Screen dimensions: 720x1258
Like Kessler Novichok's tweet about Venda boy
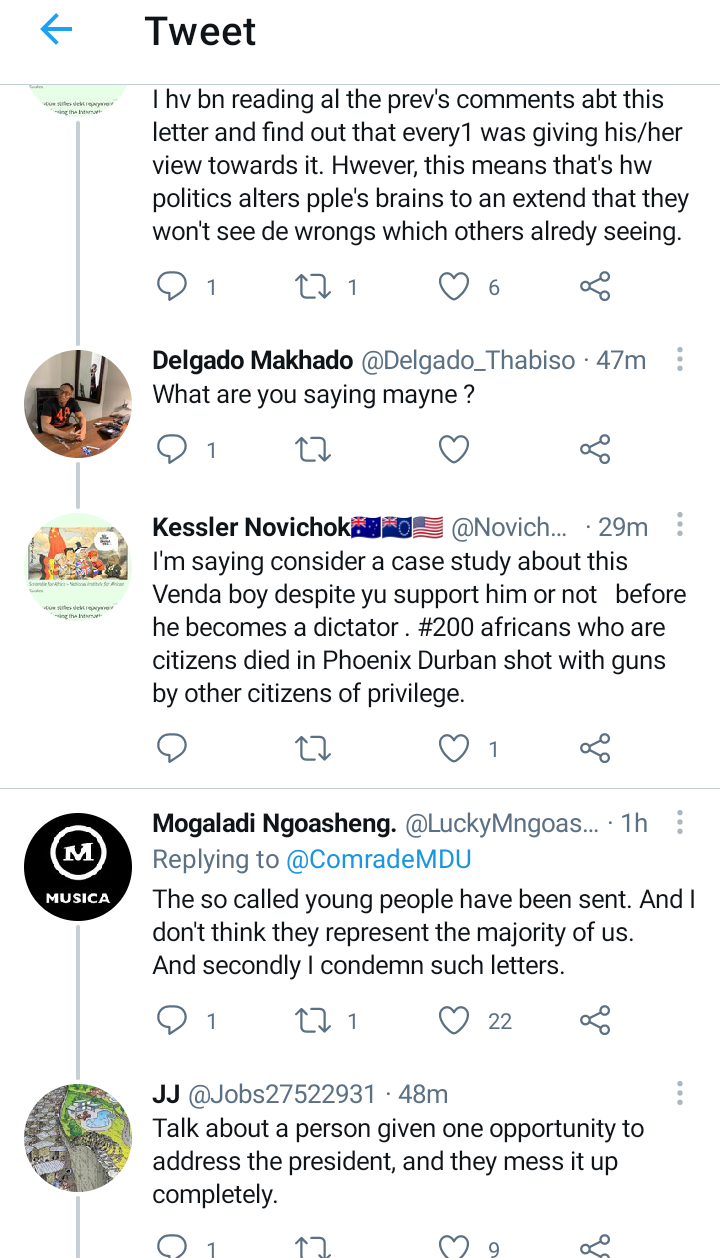click(454, 748)
